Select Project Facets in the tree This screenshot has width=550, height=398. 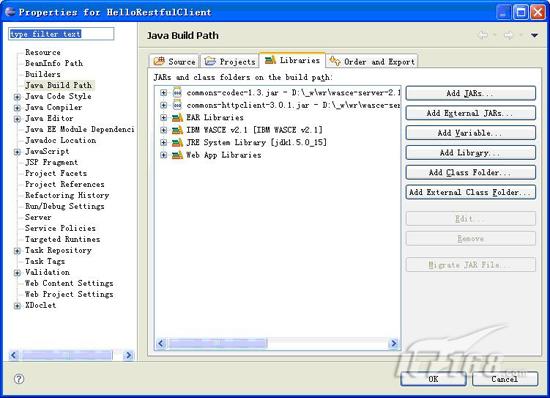[56, 173]
